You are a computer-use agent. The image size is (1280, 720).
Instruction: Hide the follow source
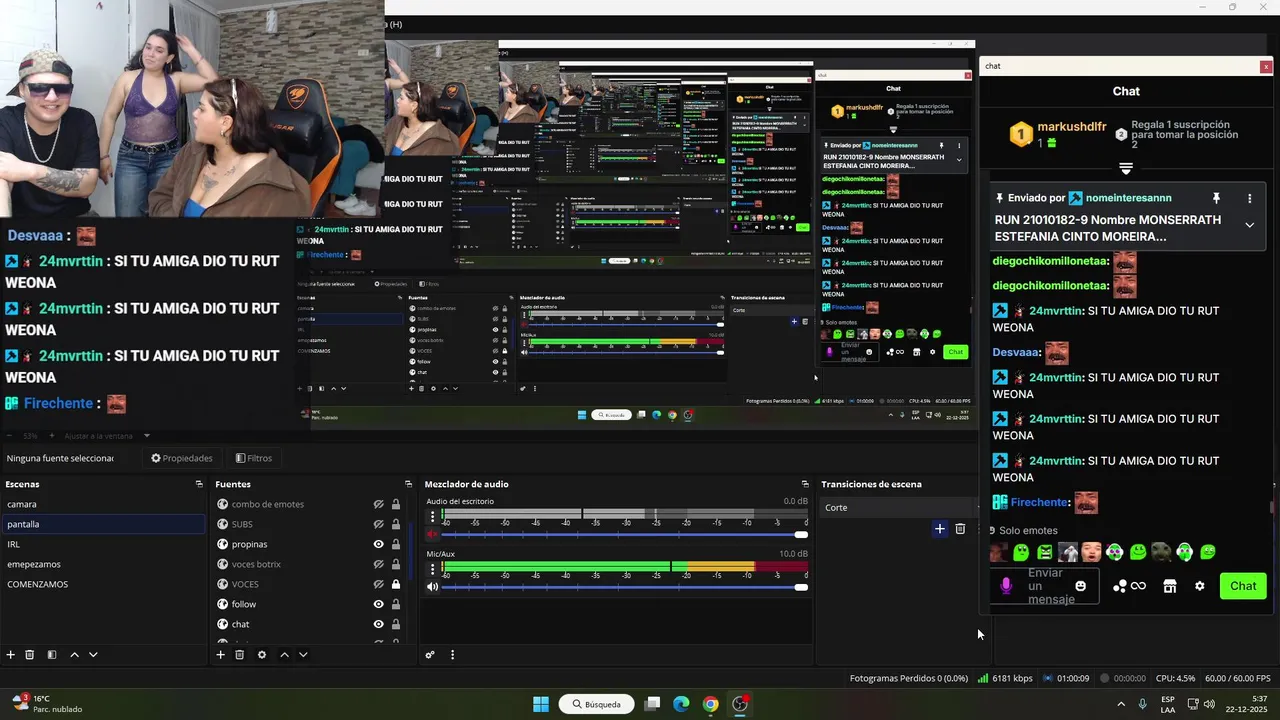click(x=378, y=604)
